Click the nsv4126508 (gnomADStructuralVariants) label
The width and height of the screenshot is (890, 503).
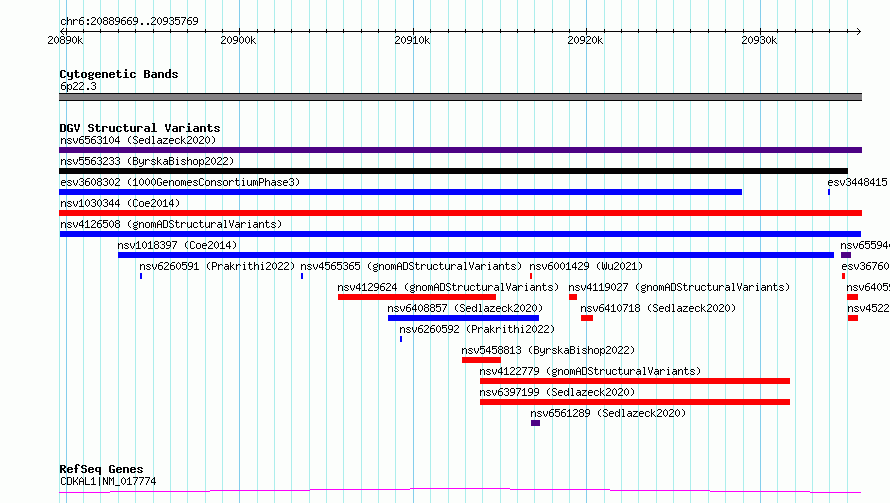171,224
